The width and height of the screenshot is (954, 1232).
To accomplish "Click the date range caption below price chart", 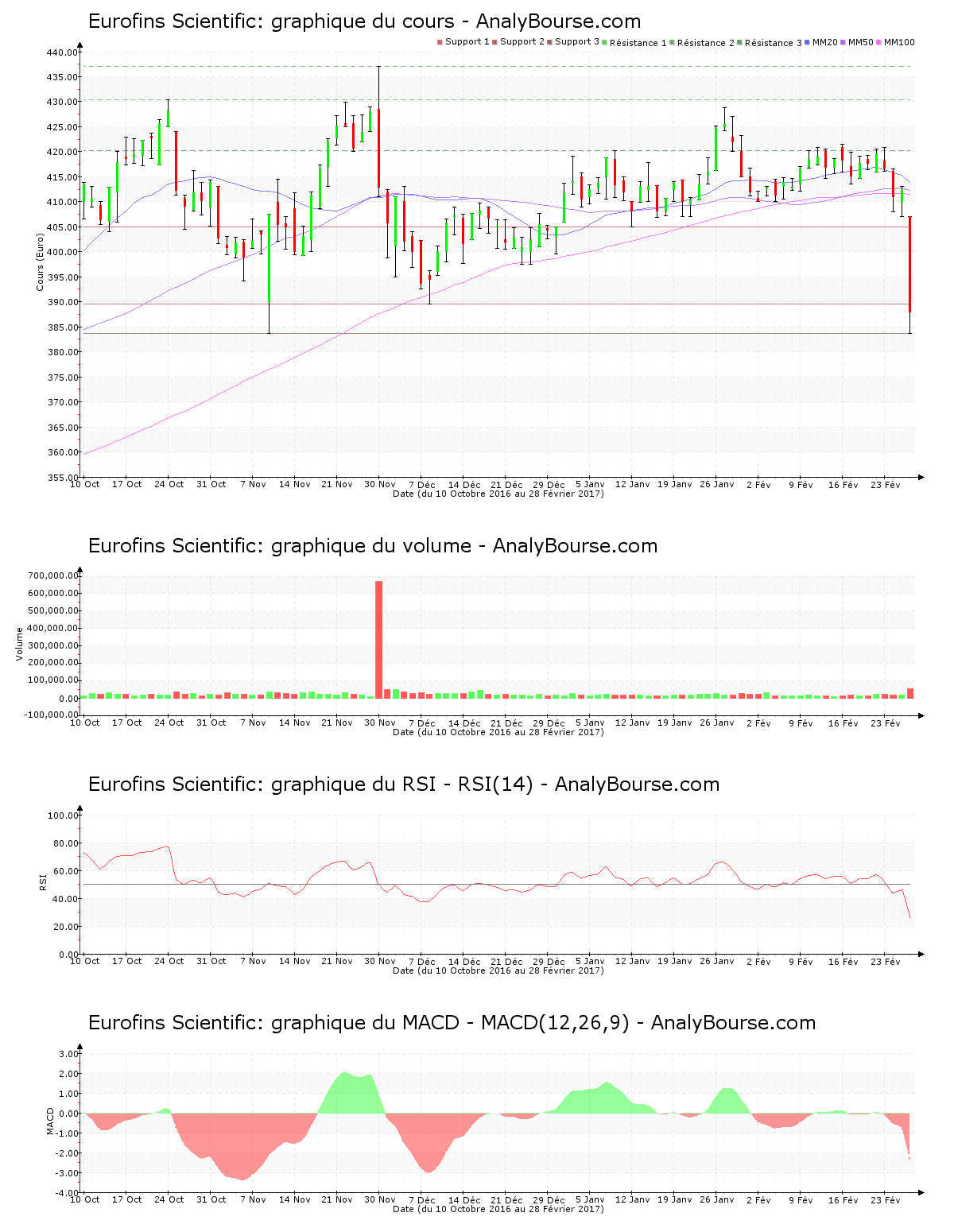I will point(498,494).
